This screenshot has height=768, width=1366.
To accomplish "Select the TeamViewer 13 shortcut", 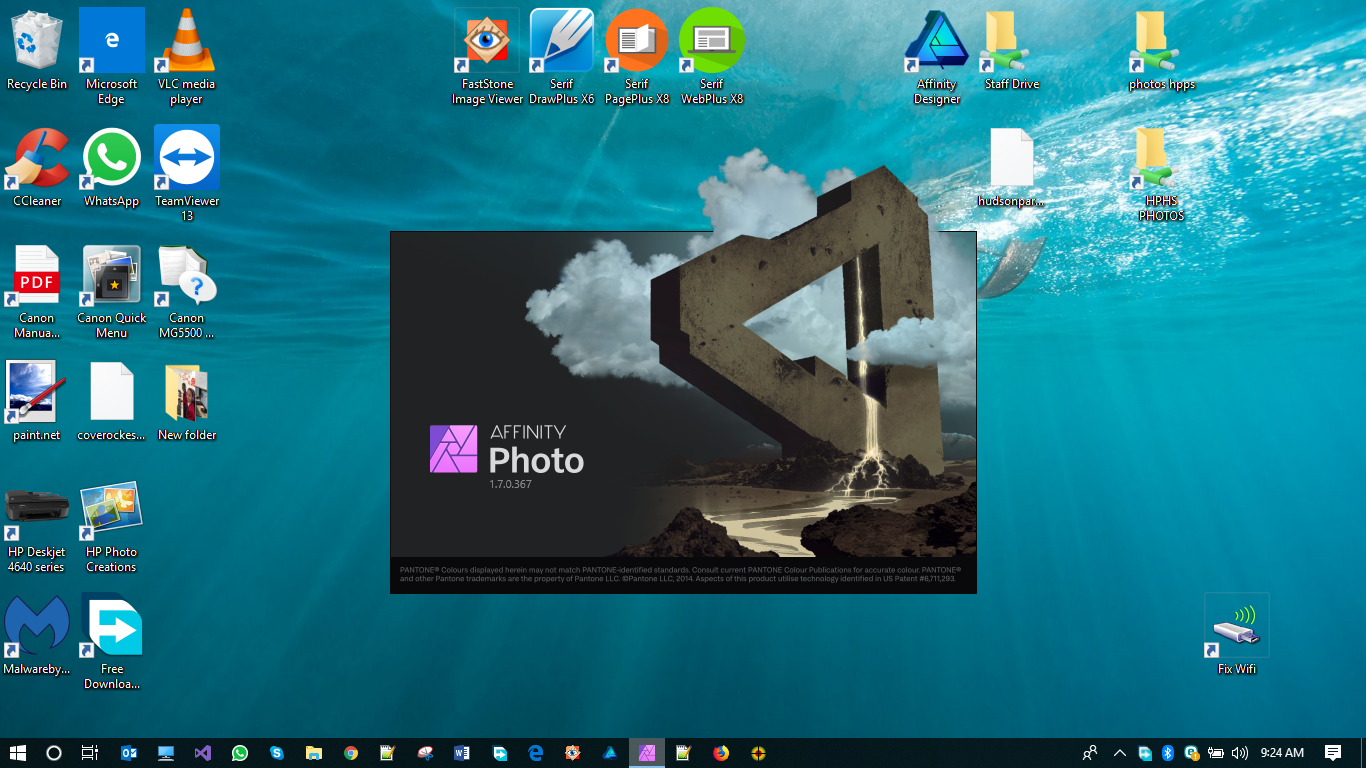I will click(186, 173).
